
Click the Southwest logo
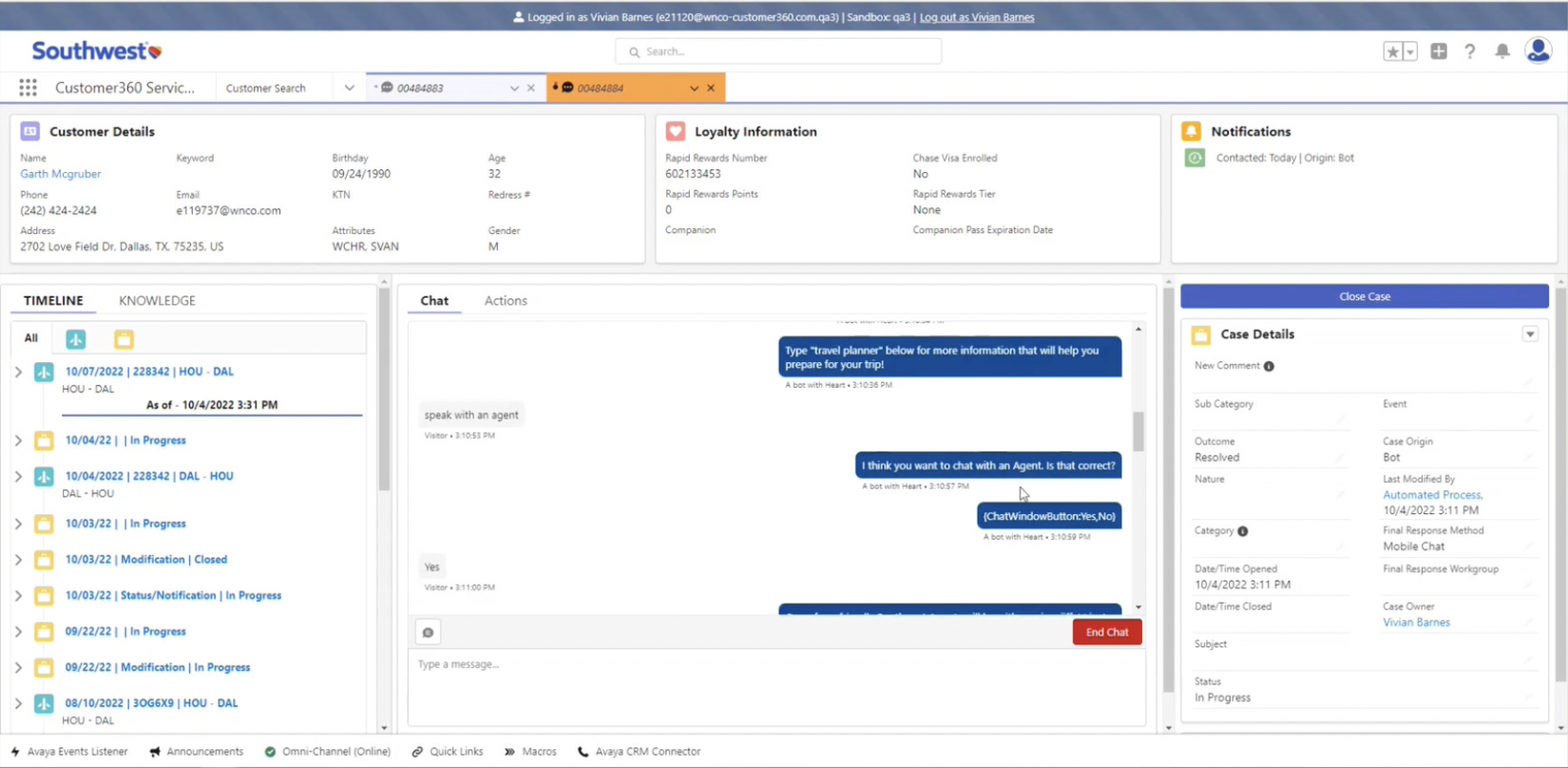97,50
